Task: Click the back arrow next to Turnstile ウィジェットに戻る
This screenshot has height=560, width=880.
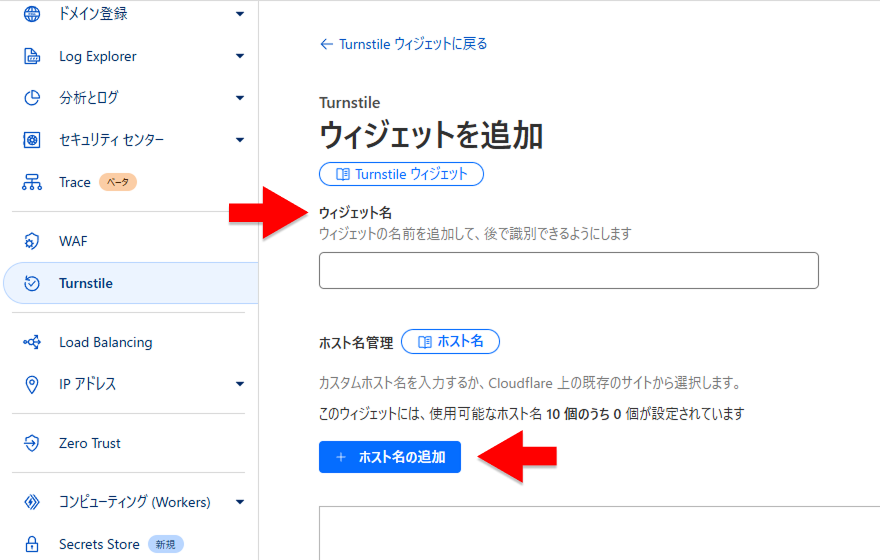Action: (x=326, y=44)
